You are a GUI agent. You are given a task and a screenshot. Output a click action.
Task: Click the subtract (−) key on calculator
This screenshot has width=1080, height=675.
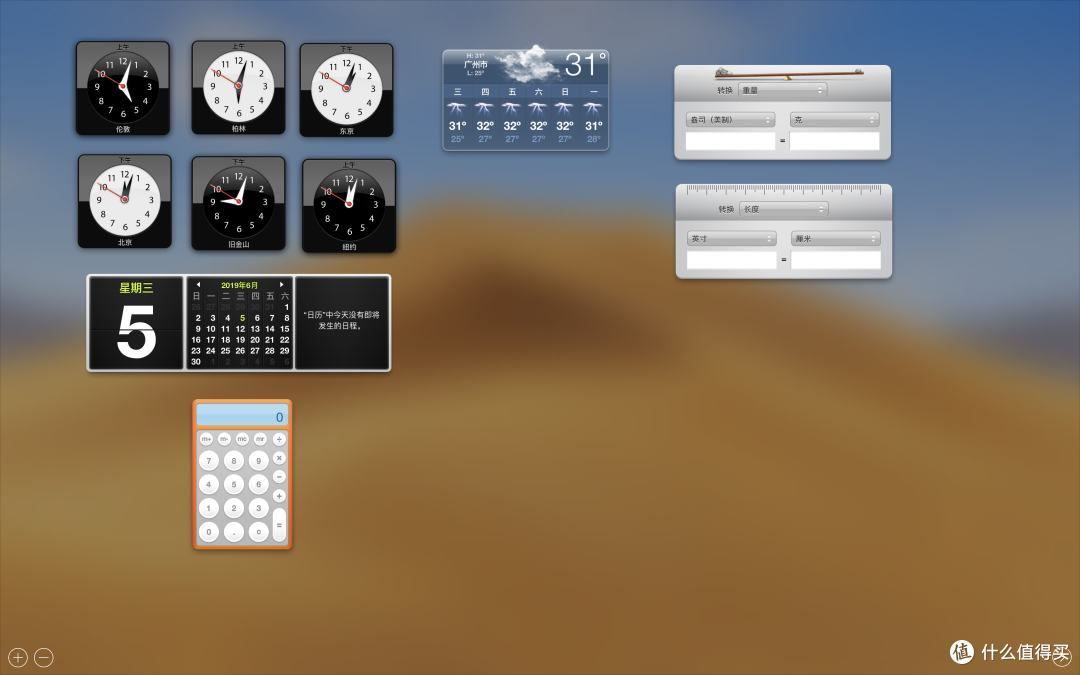(x=279, y=477)
